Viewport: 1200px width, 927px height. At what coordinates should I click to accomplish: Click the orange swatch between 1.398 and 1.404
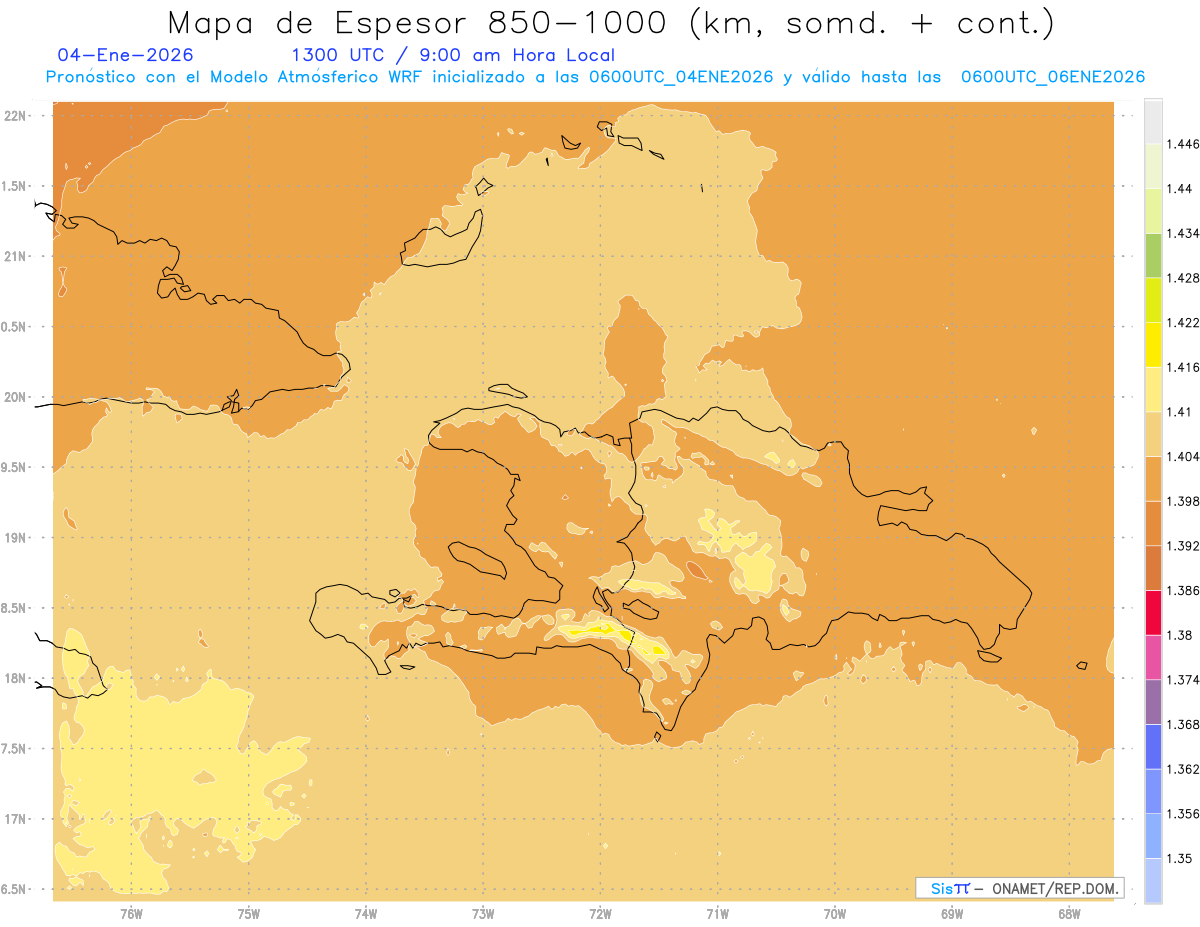pyautogui.click(x=1154, y=478)
